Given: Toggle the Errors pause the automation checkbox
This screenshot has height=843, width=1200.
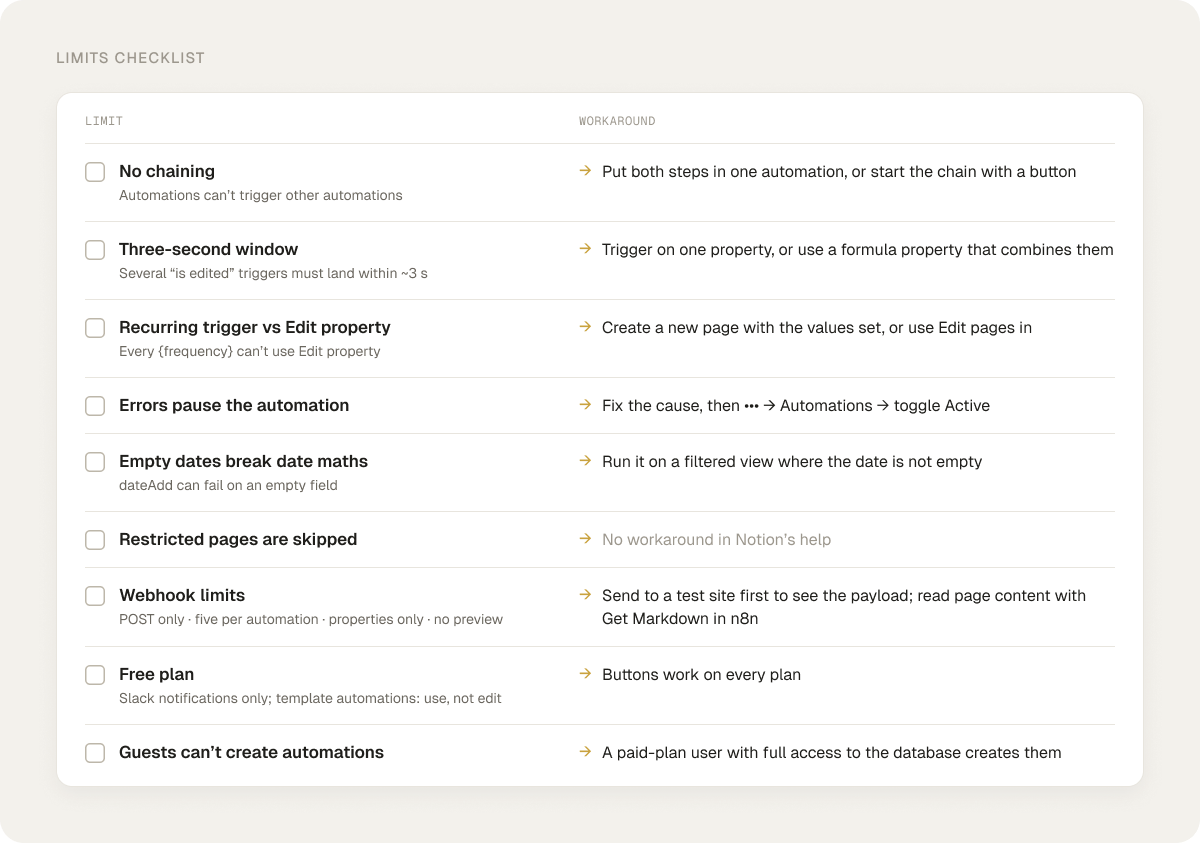Looking at the screenshot, I should coord(95,406).
